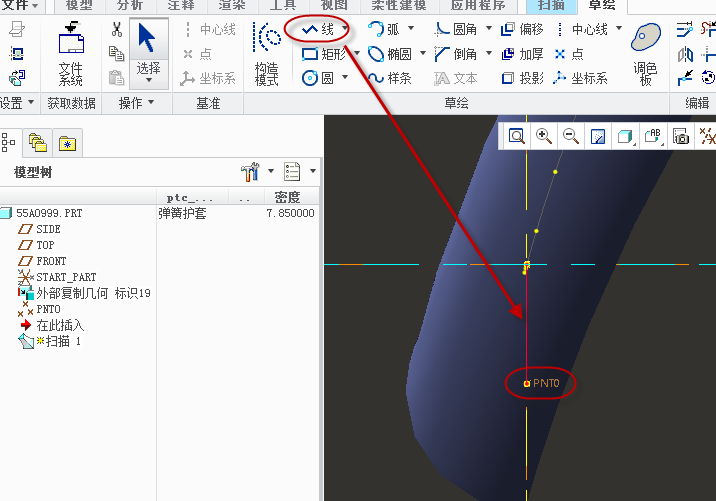Image resolution: width=716 pixels, height=501 pixels.
Task: Open the Model Tree tab icon
Action: click(x=9, y=142)
